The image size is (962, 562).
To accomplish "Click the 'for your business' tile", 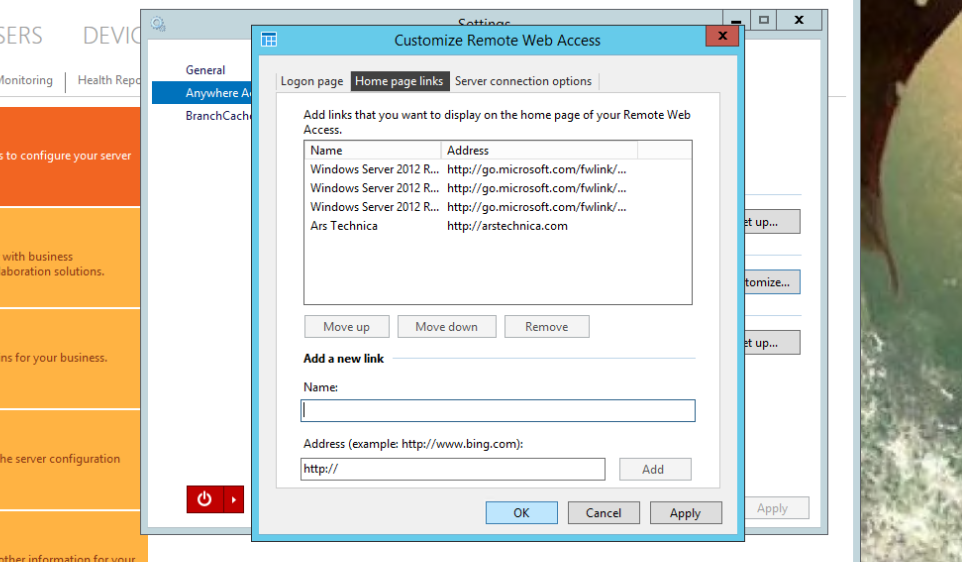I will point(70,358).
